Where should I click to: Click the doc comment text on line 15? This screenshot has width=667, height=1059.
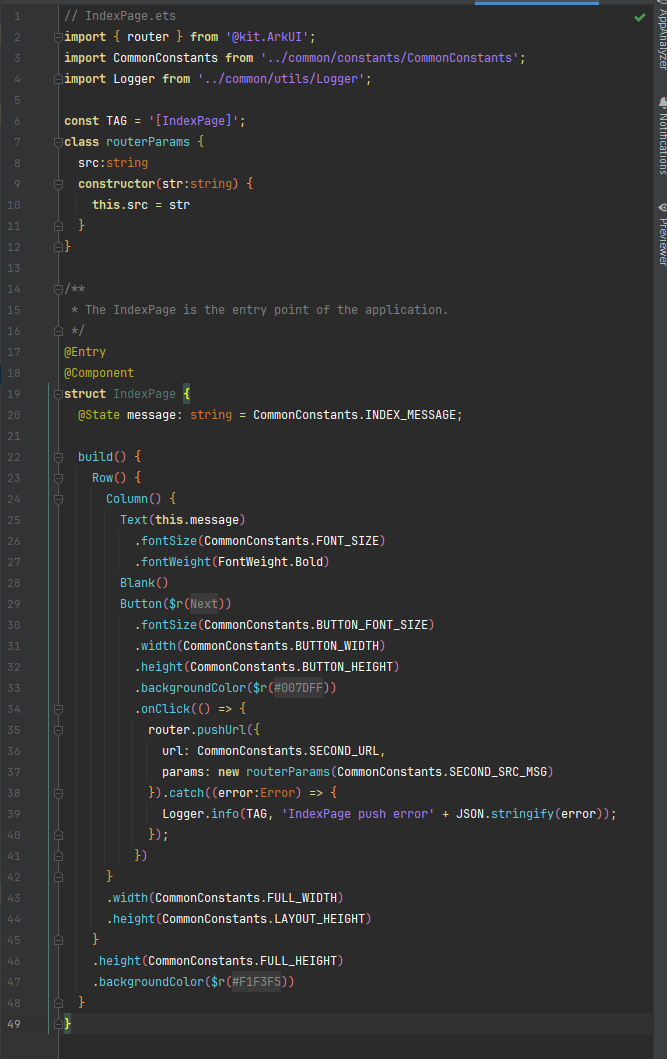[x=259, y=310]
